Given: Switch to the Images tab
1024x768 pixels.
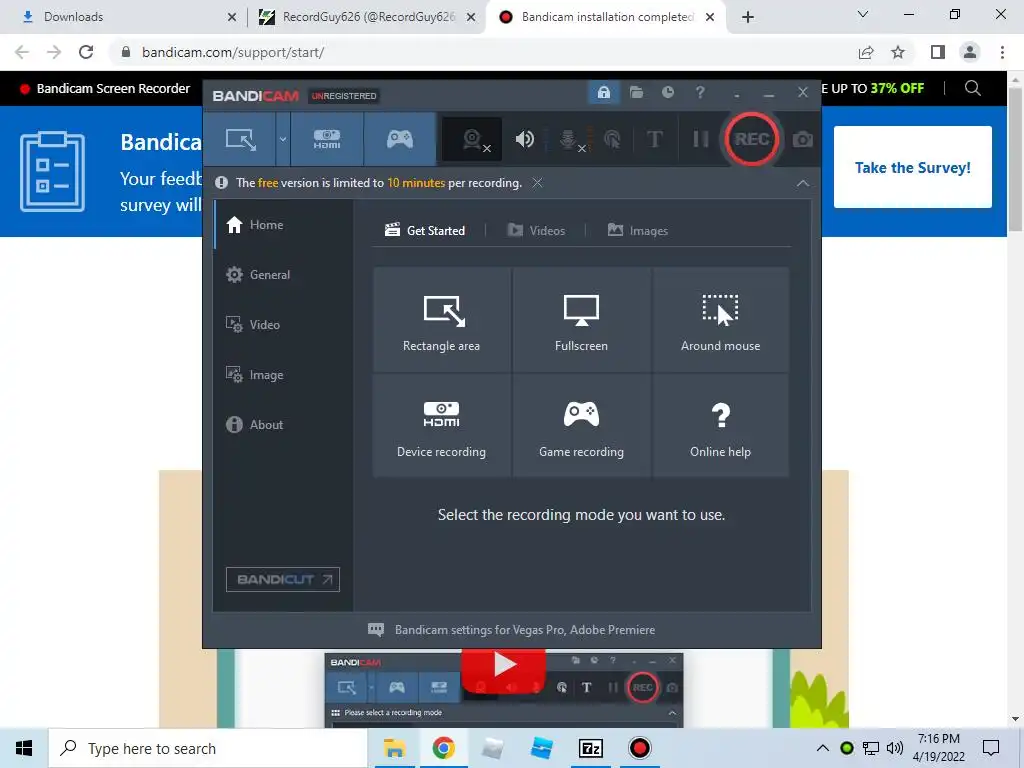Looking at the screenshot, I should coord(638,231).
